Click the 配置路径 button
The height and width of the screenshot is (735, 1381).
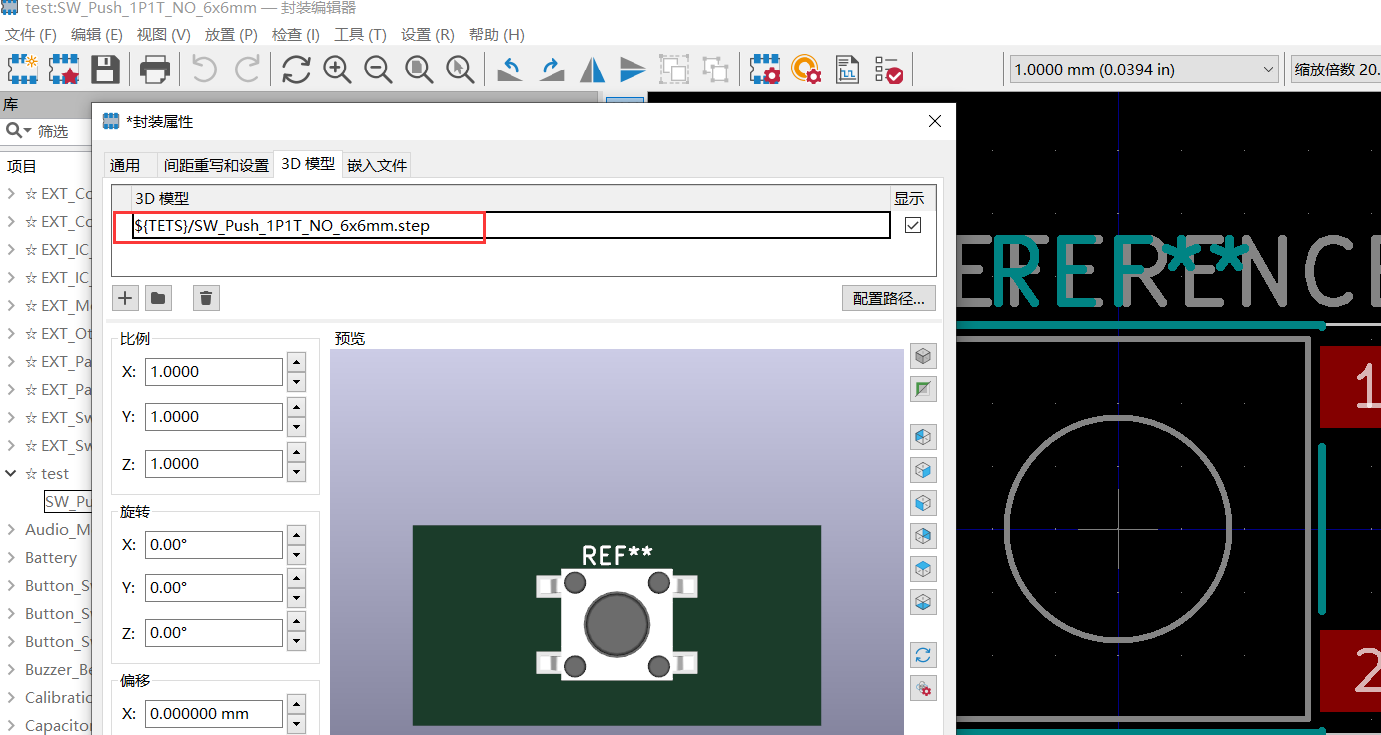(888, 297)
